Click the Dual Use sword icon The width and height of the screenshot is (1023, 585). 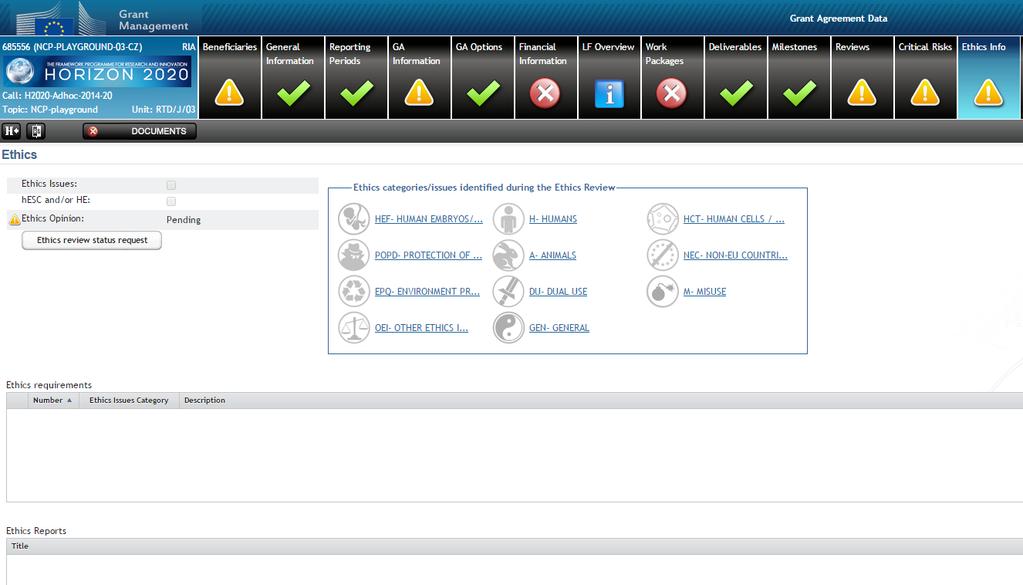[508, 291]
